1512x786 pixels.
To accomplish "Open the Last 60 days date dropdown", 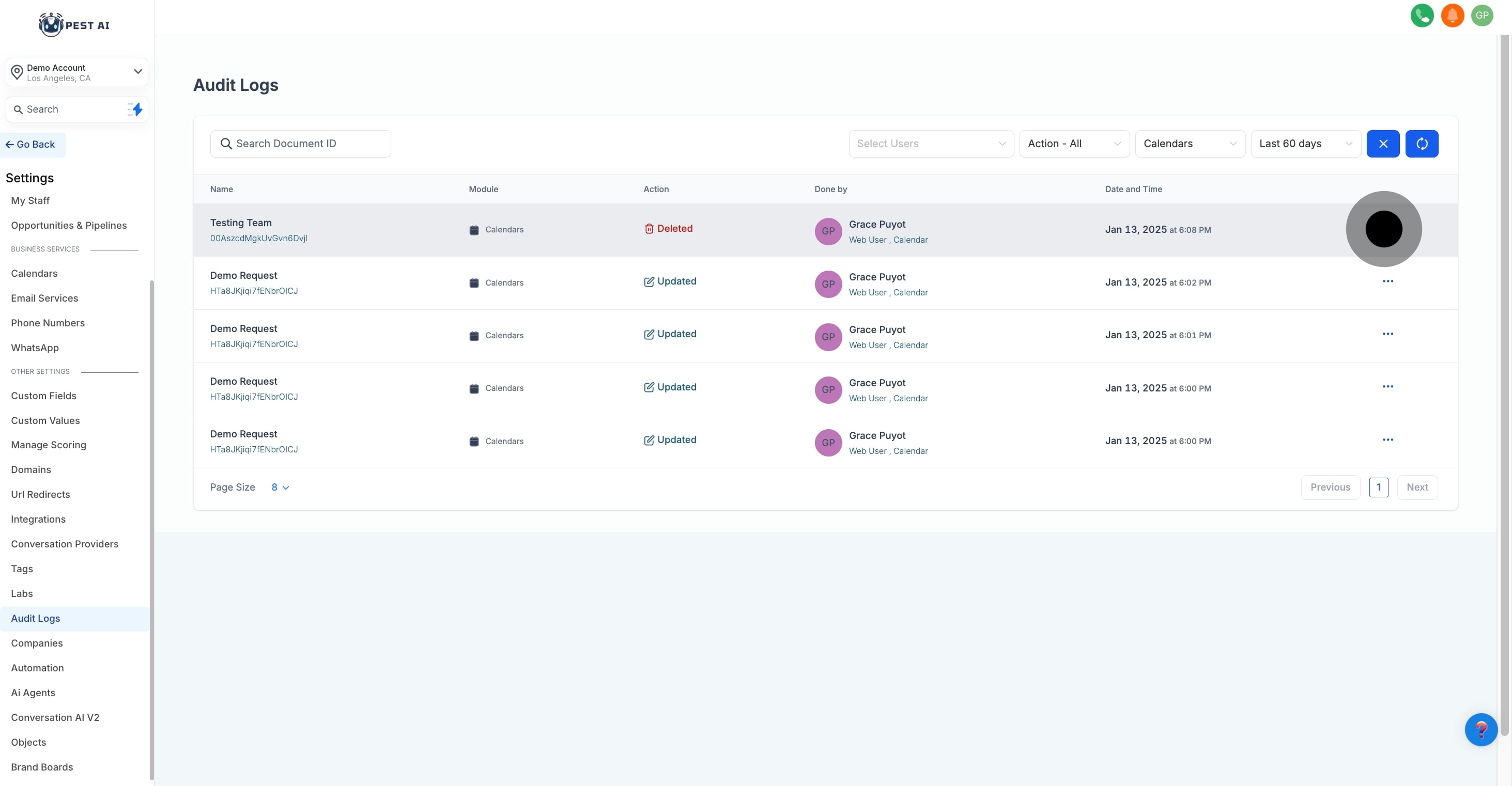I will pyautogui.click(x=1305, y=144).
